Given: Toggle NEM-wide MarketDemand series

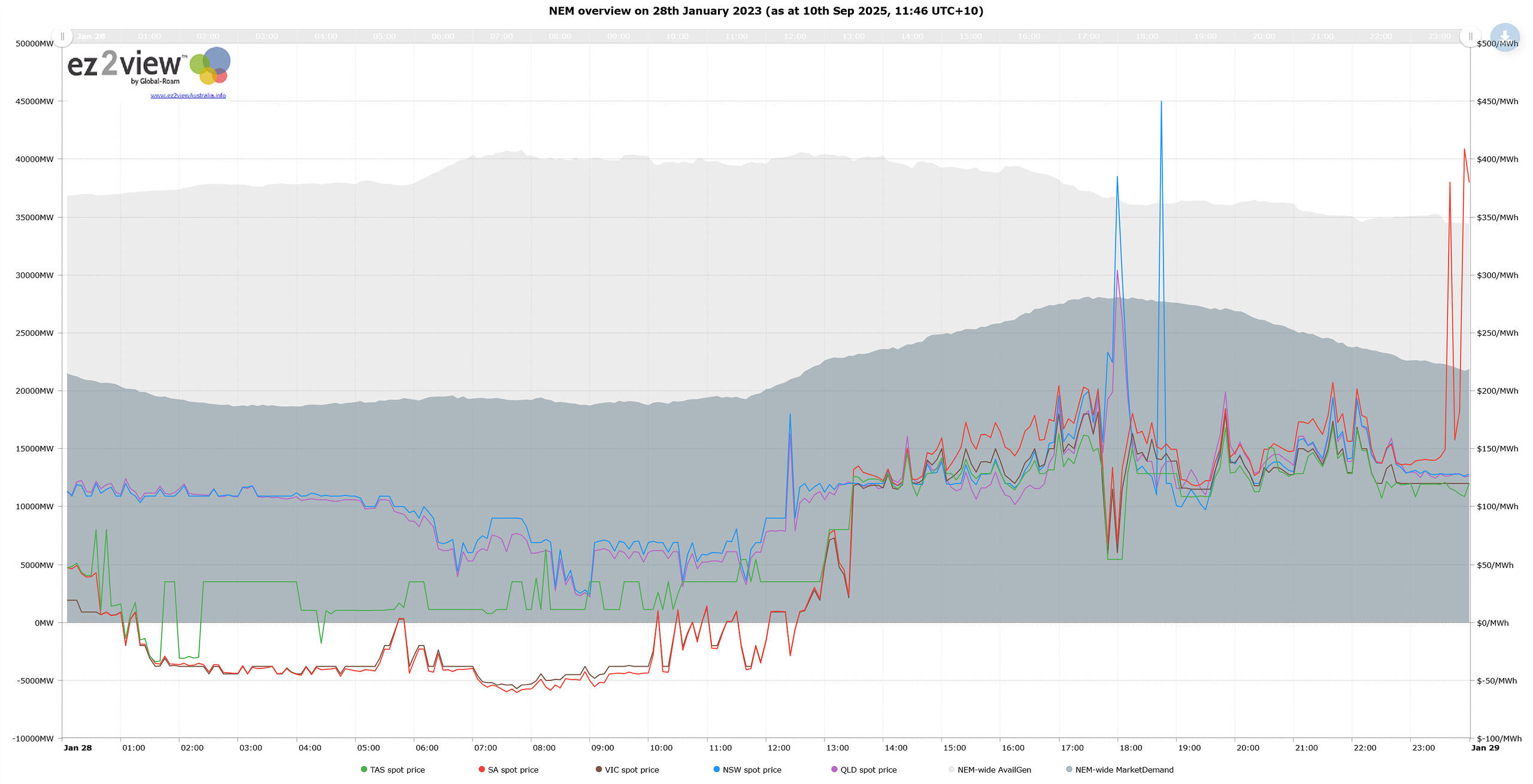Looking at the screenshot, I should (1120, 770).
